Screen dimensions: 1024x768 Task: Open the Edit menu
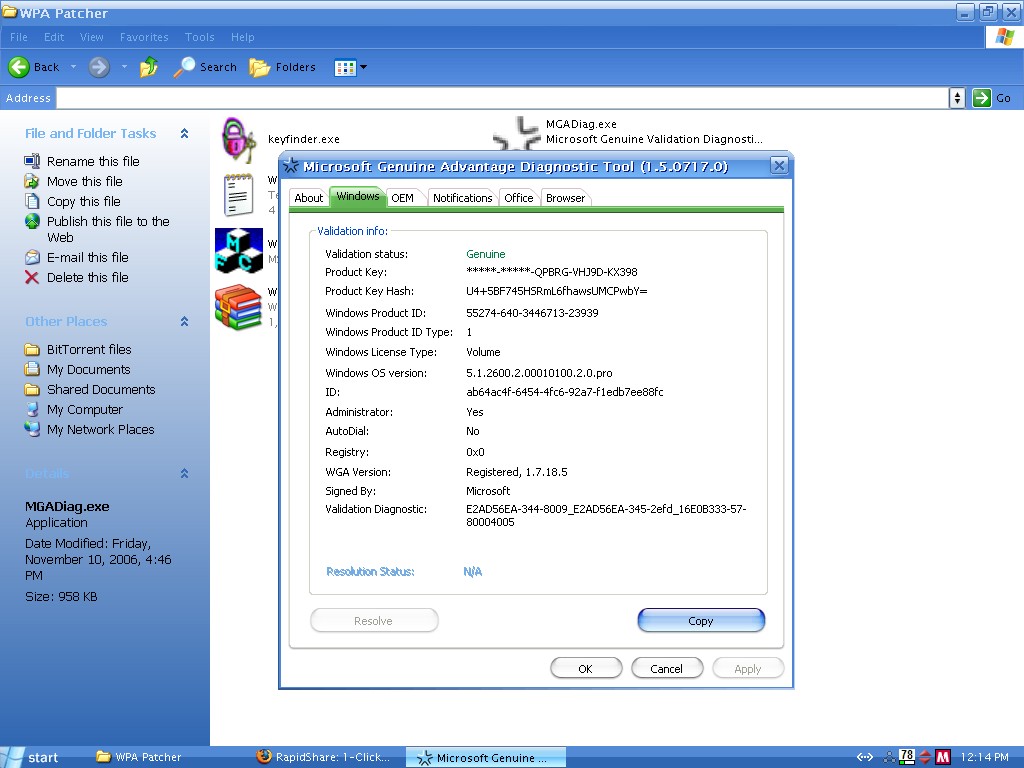[54, 37]
